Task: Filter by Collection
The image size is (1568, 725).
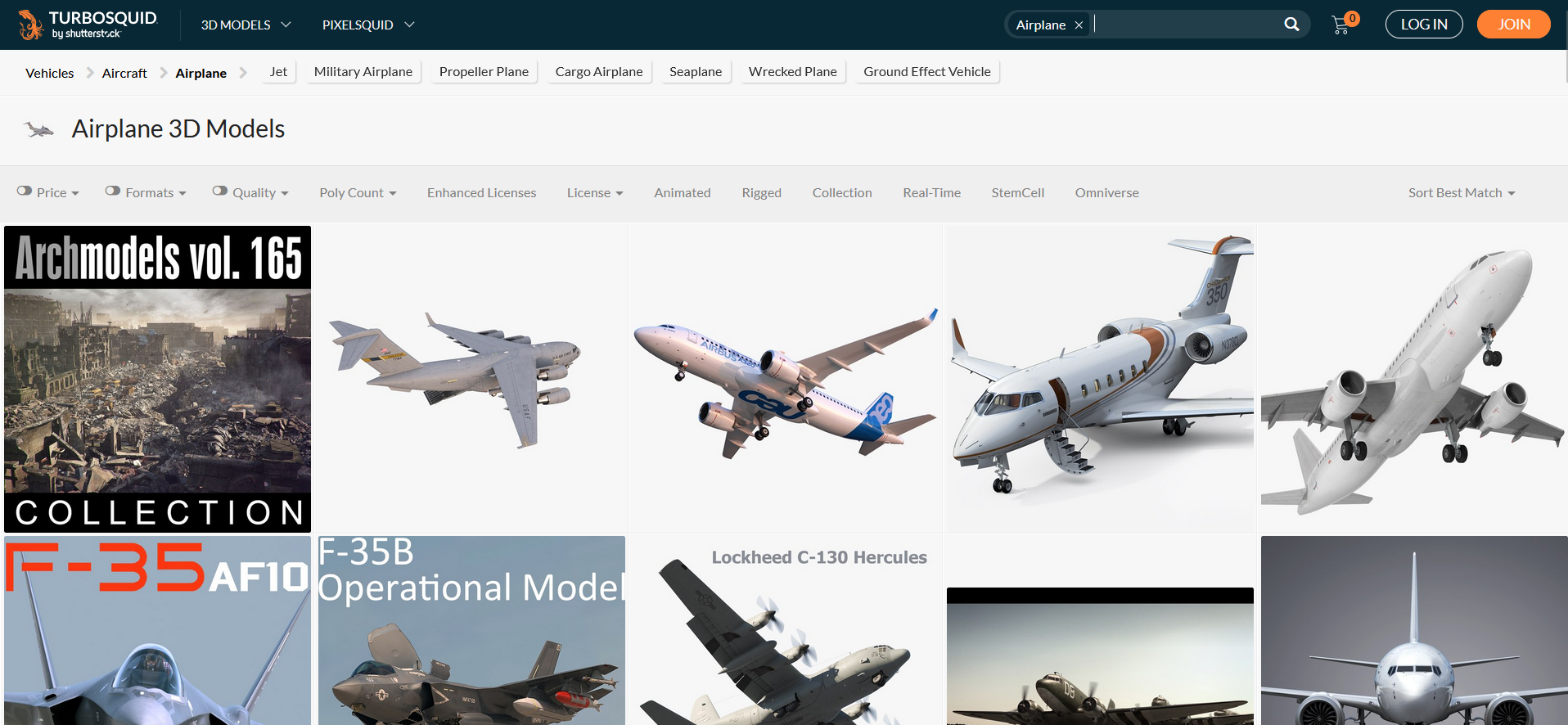Action: tap(842, 193)
